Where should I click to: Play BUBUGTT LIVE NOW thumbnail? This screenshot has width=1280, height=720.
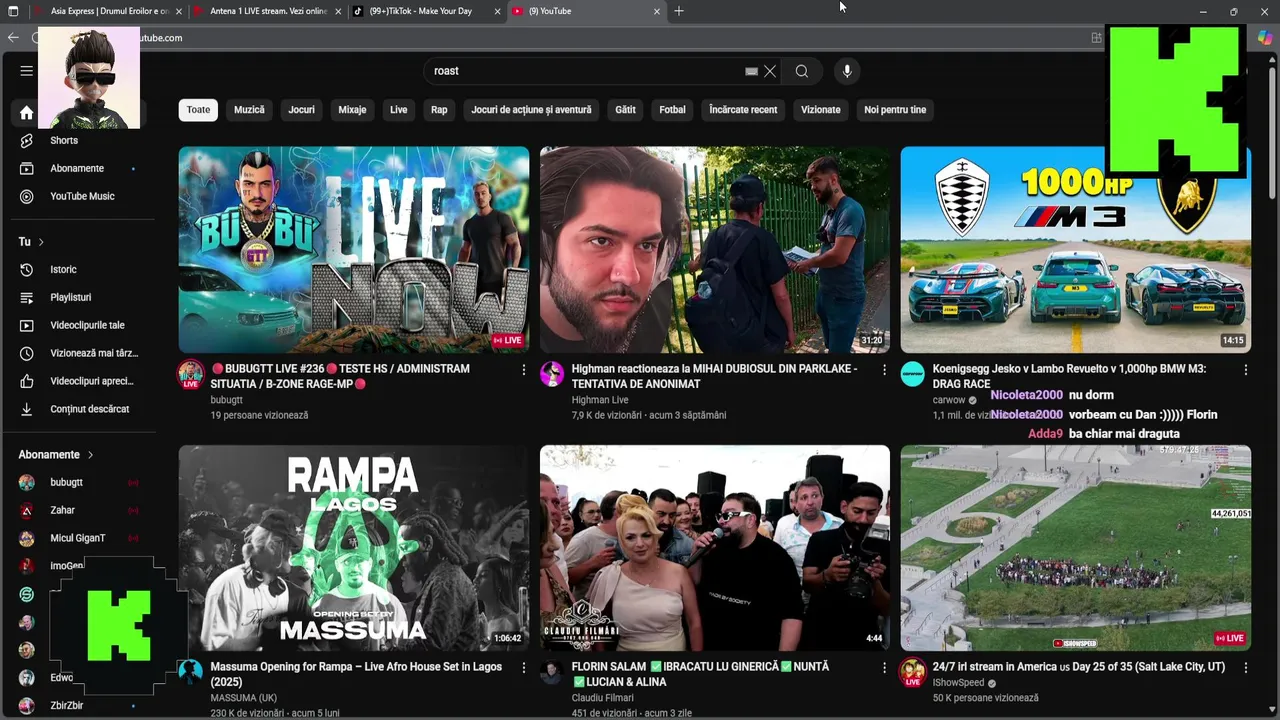354,250
